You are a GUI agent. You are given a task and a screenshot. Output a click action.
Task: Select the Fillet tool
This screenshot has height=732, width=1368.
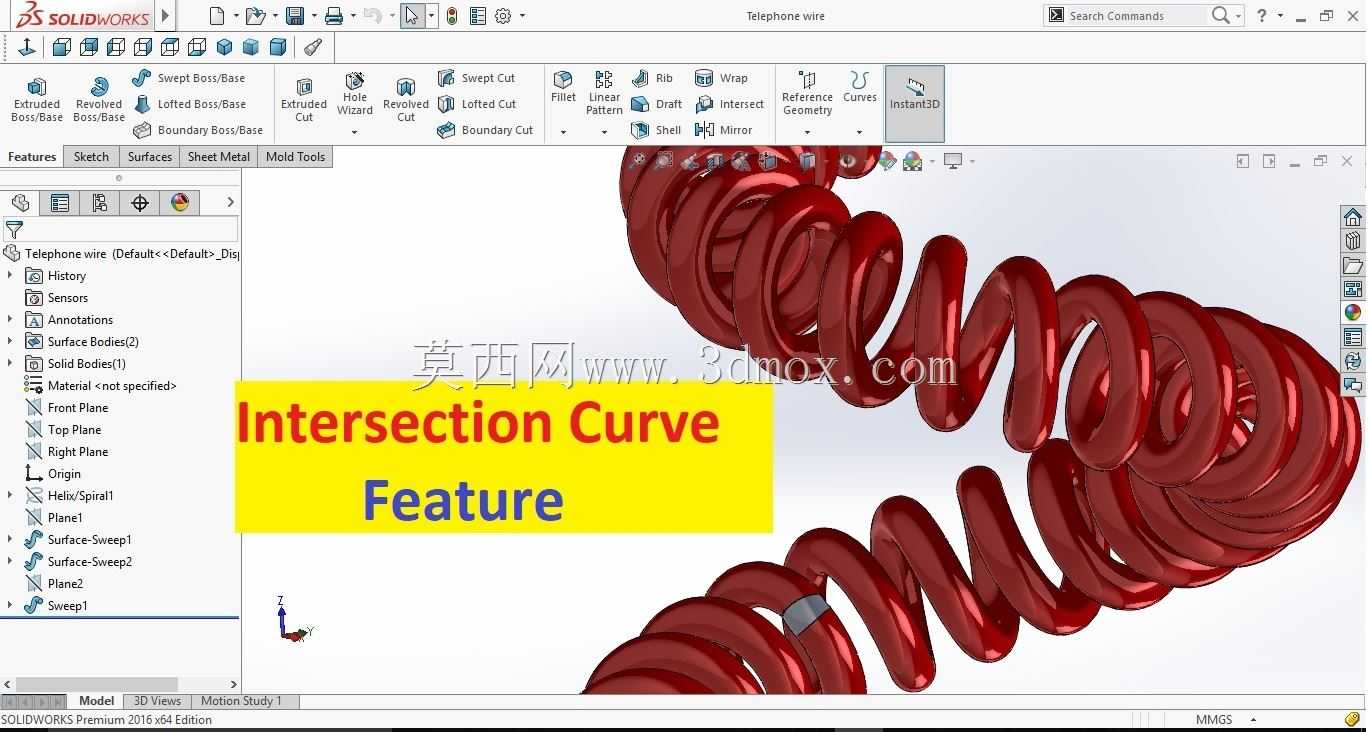coord(563,88)
